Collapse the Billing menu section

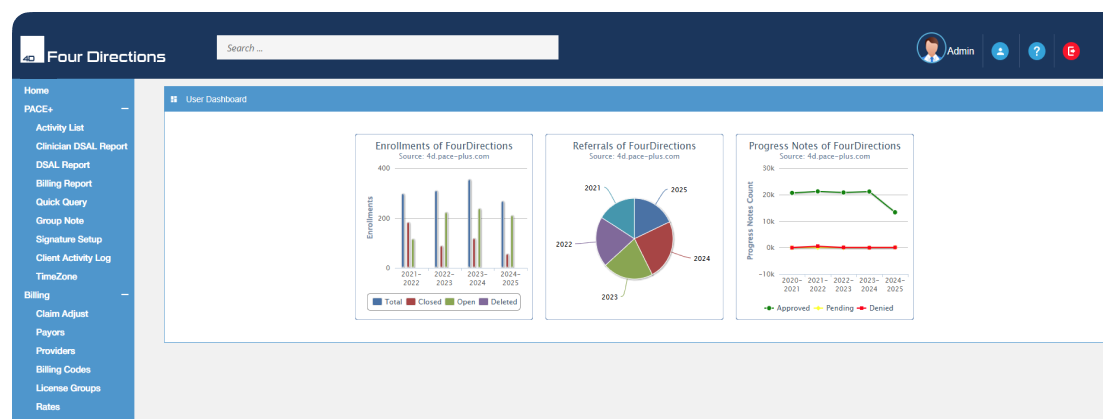(x=124, y=295)
